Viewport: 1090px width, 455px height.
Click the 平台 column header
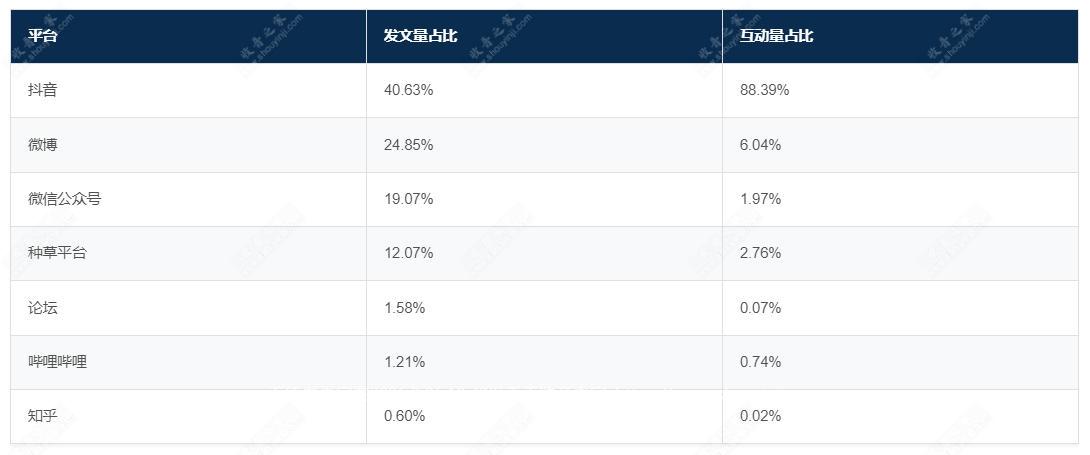tap(43, 36)
